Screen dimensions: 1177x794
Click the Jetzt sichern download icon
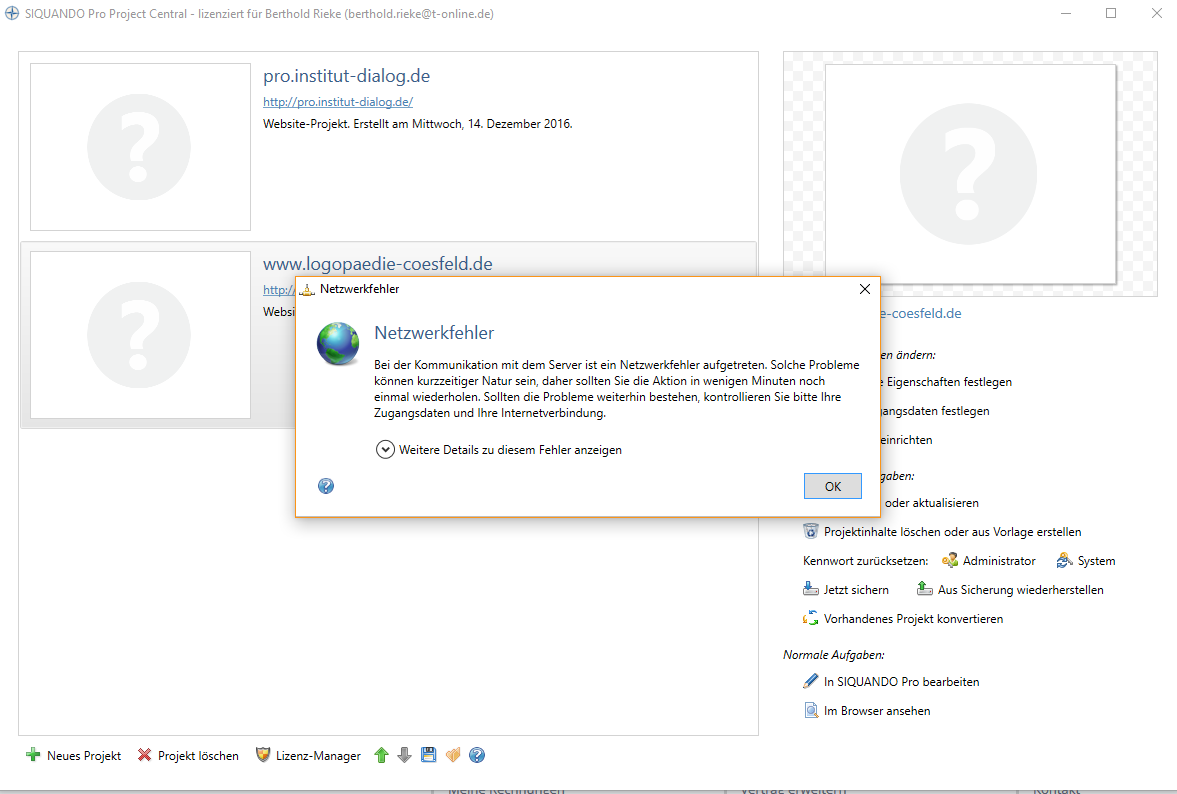(x=811, y=589)
